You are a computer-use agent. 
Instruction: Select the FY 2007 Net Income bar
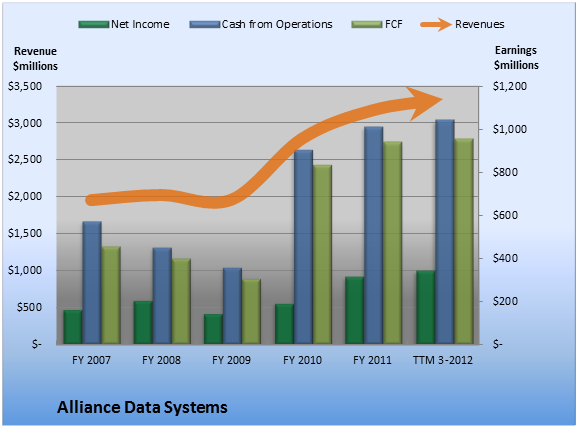pos(72,327)
